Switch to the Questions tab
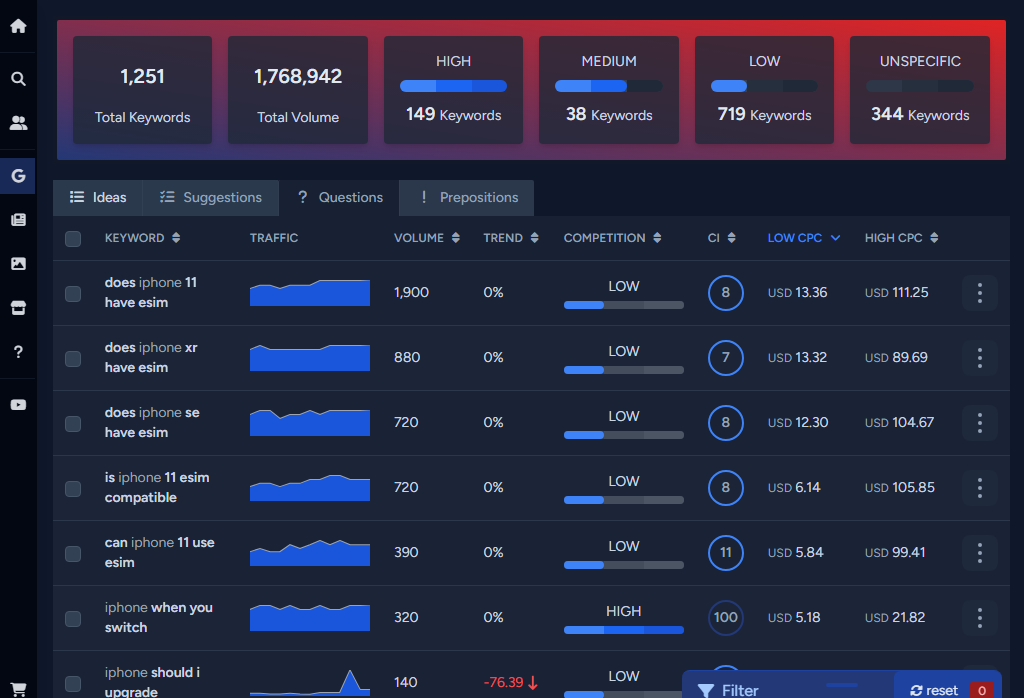The width and height of the screenshot is (1024, 698). 340,197
